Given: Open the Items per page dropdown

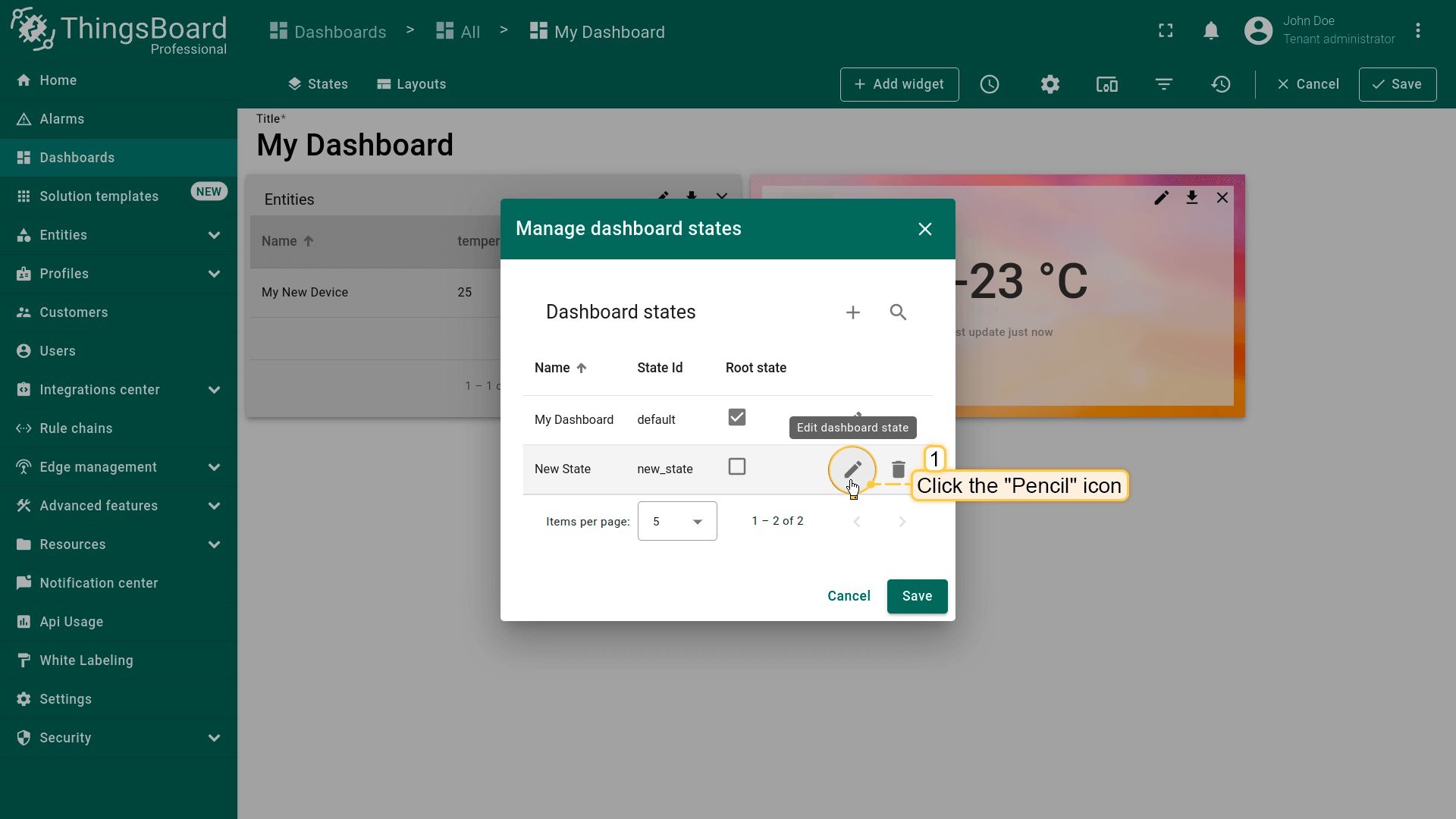Looking at the screenshot, I should coord(676,521).
